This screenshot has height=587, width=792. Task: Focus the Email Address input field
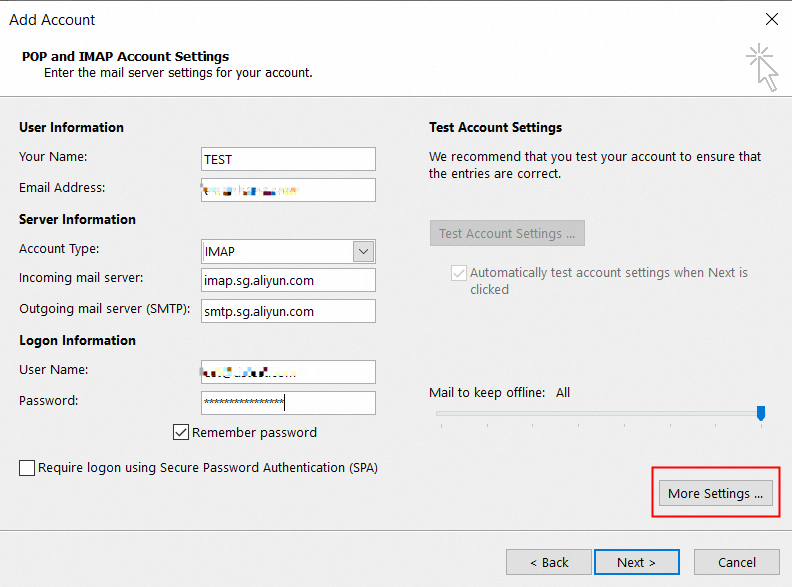288,190
